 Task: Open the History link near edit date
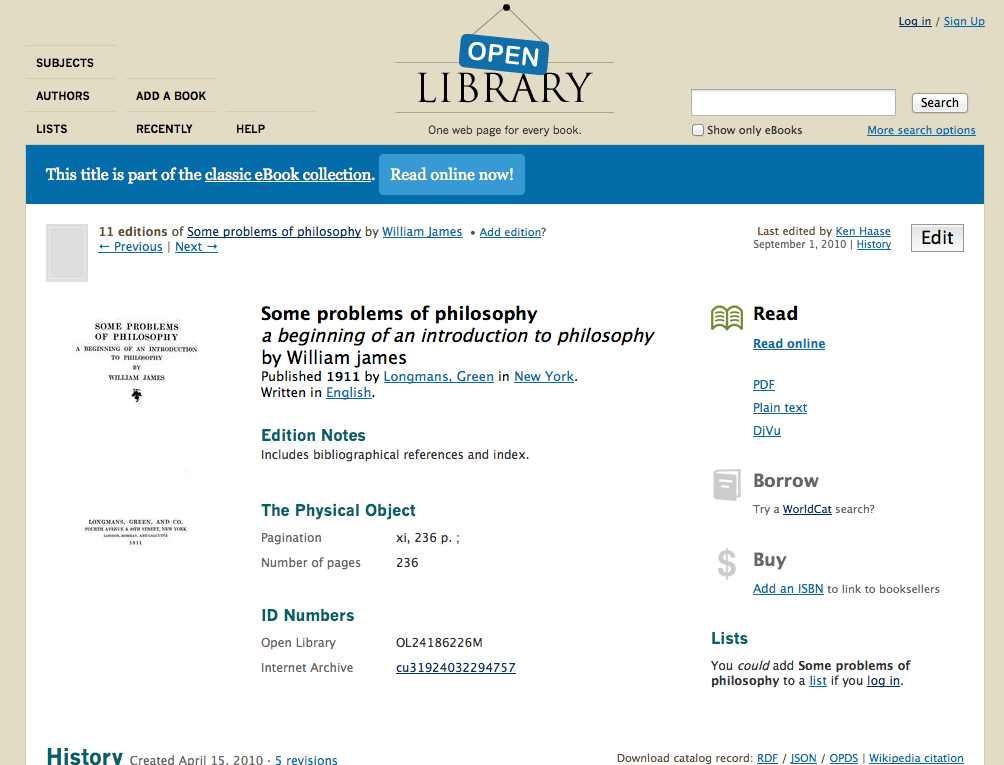[873, 245]
